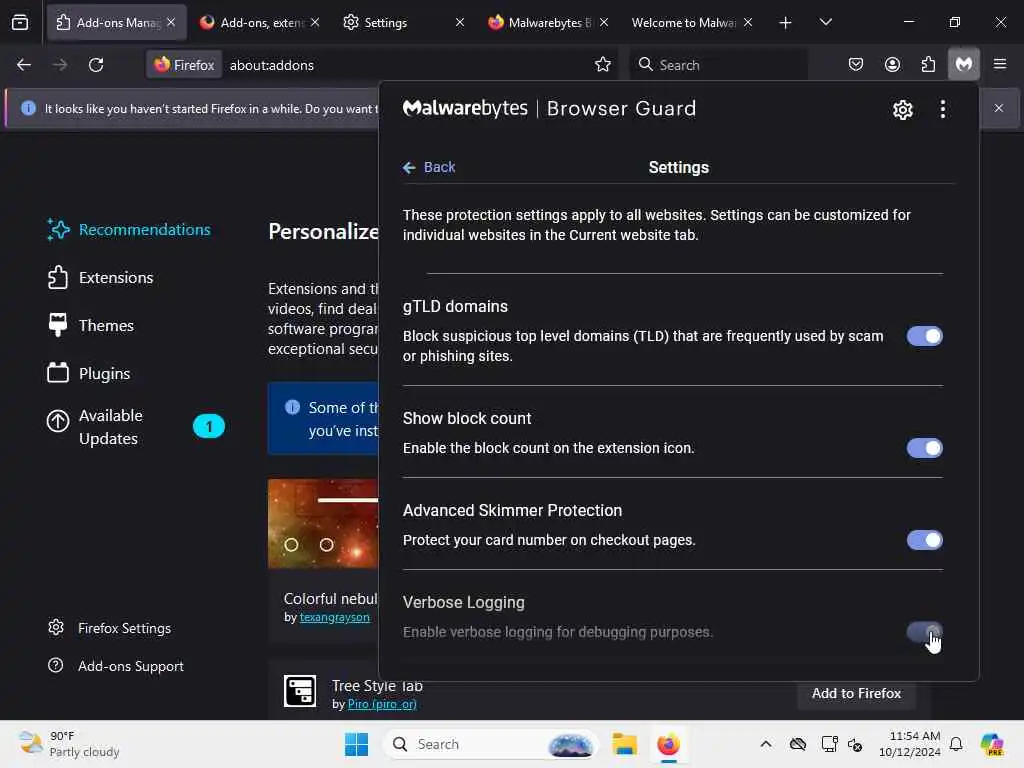Screen dimensions: 1024x768
Task: Open Firefox Settings link in sidebar
Action: click(x=109, y=628)
